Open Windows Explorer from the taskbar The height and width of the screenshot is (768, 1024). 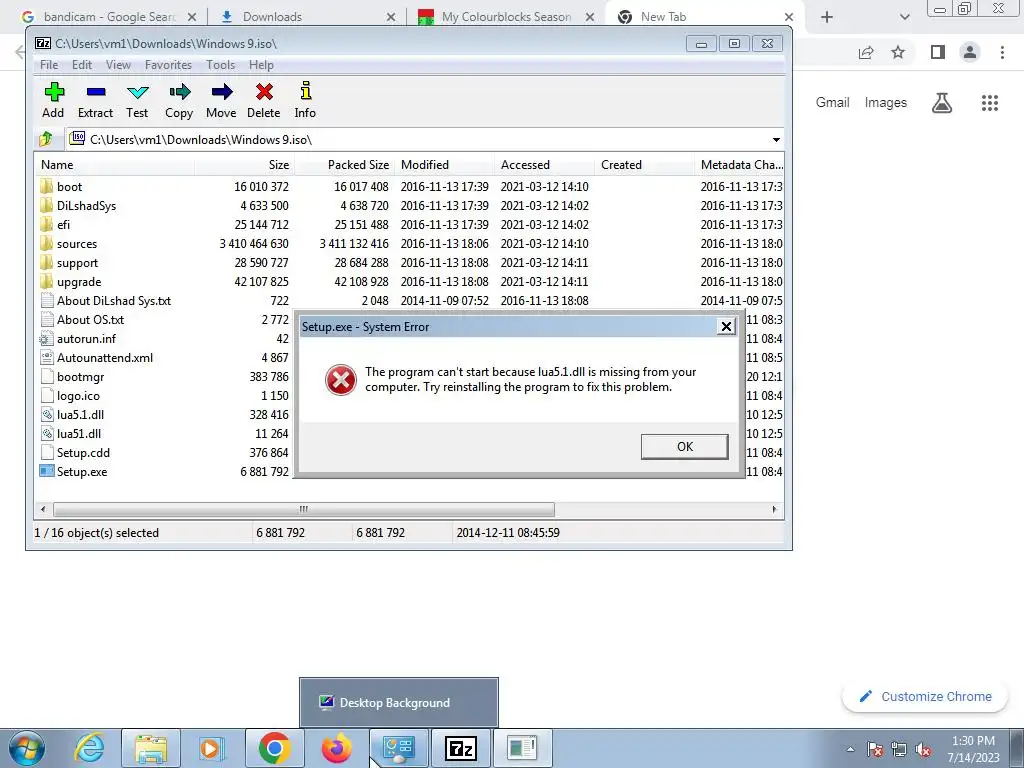(151, 748)
